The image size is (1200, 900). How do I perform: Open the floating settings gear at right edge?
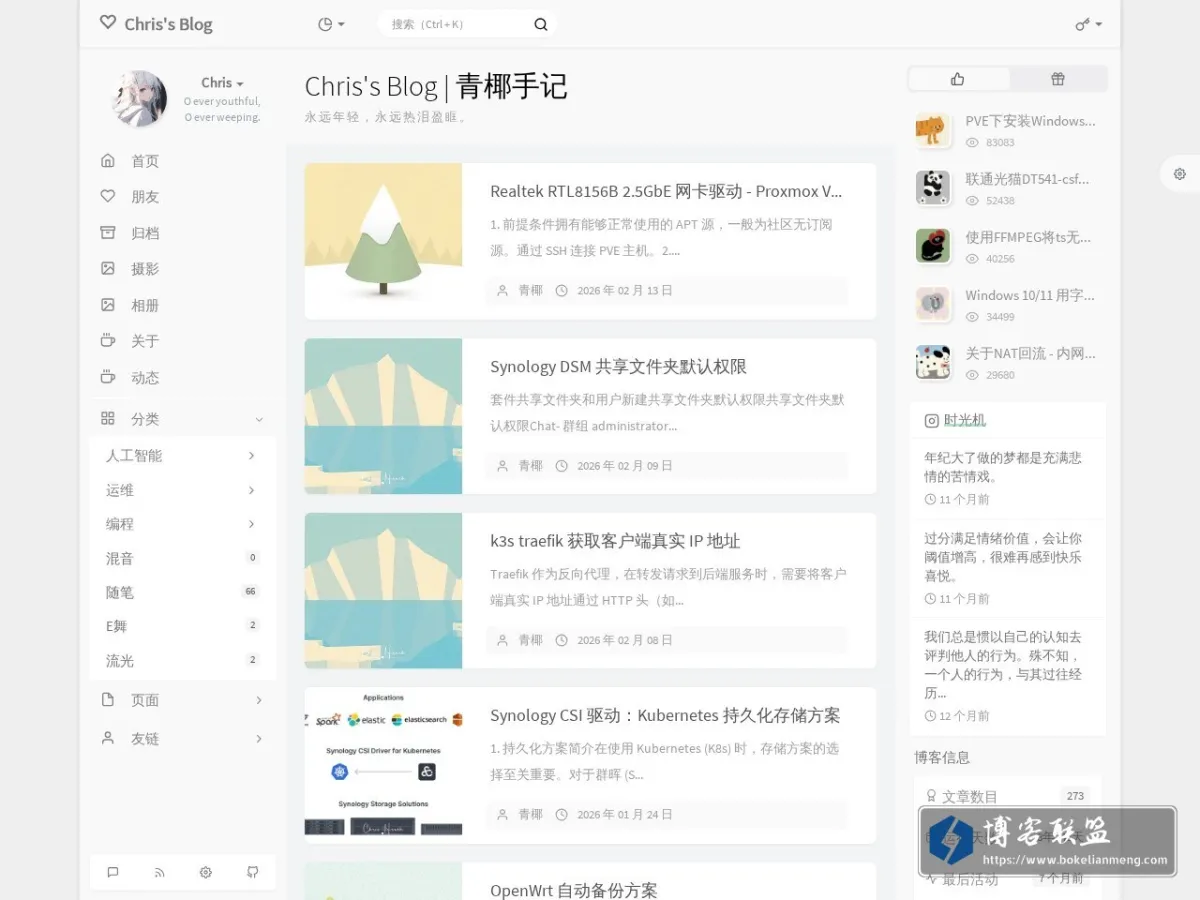pyautogui.click(x=1180, y=174)
